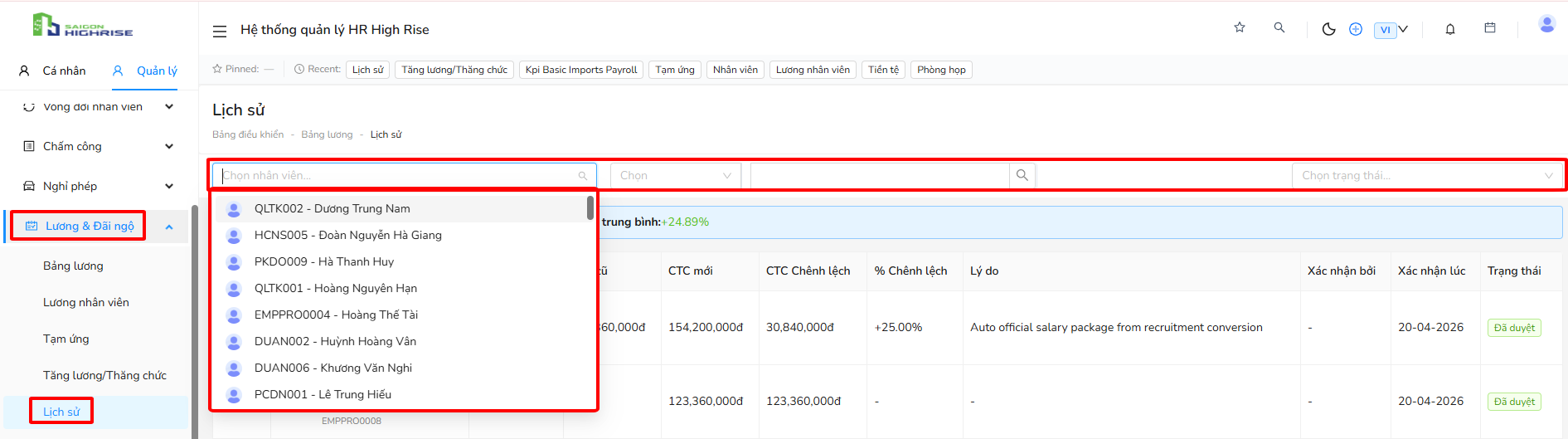1568x439 pixels.
Task: Open the notifications bell
Action: click(x=1450, y=29)
